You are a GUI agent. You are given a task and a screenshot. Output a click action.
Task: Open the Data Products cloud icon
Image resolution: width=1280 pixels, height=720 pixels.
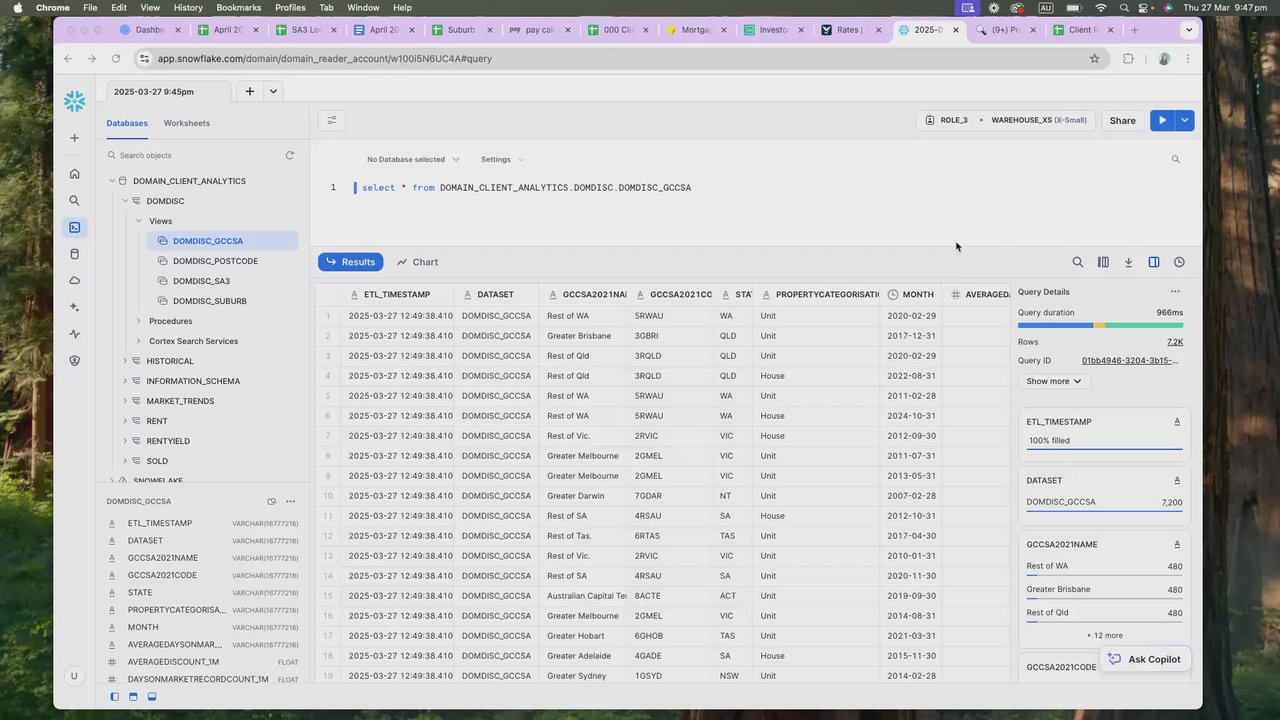[74, 281]
